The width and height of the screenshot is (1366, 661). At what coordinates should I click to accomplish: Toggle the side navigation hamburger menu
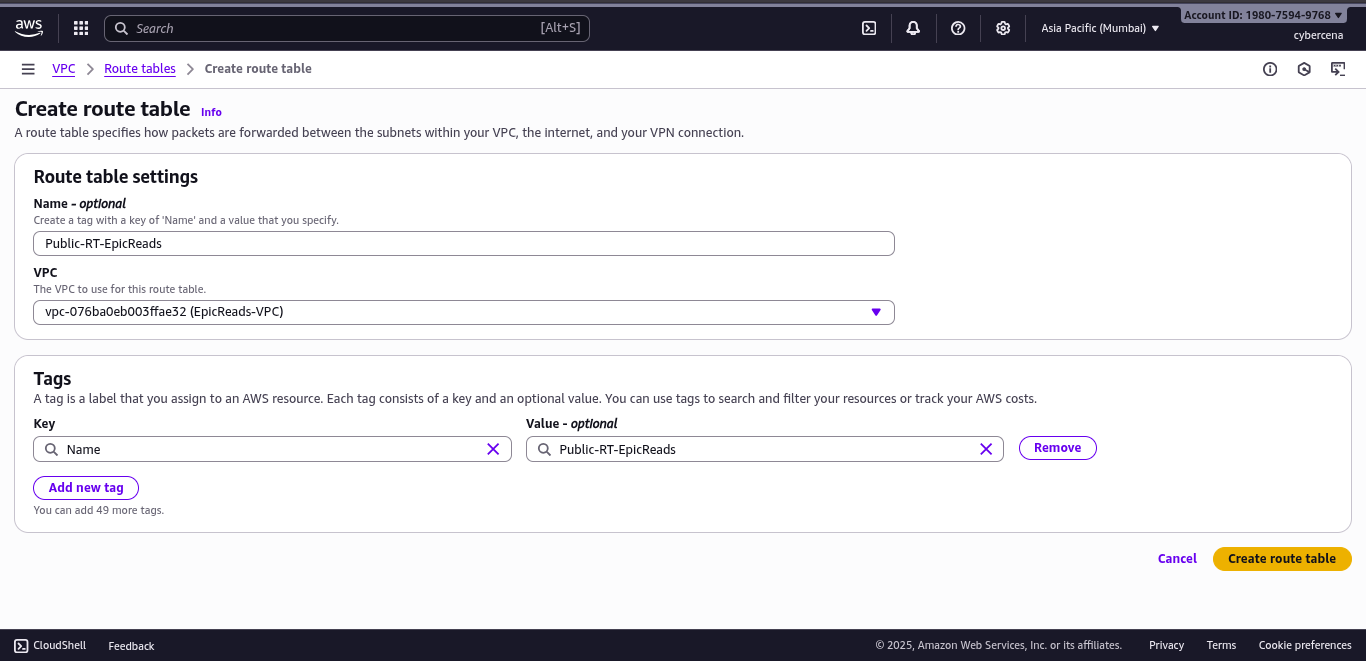point(28,69)
